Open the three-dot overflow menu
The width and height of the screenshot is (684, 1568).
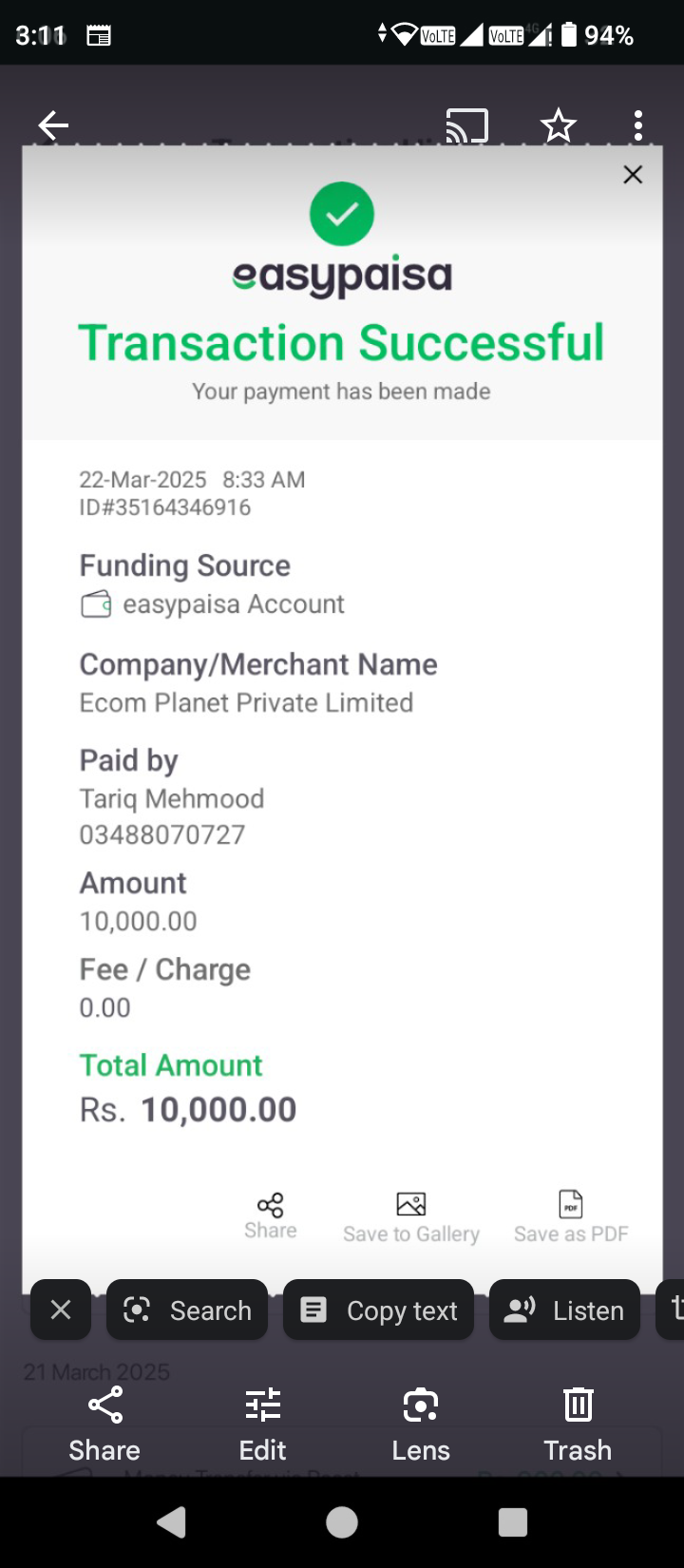[637, 125]
